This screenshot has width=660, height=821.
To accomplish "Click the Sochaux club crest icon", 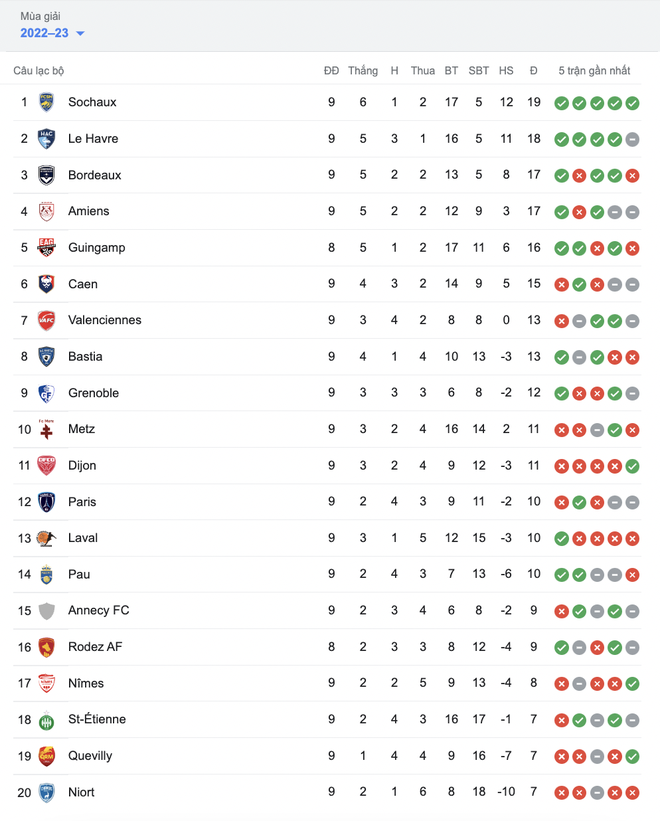I will 46,102.
